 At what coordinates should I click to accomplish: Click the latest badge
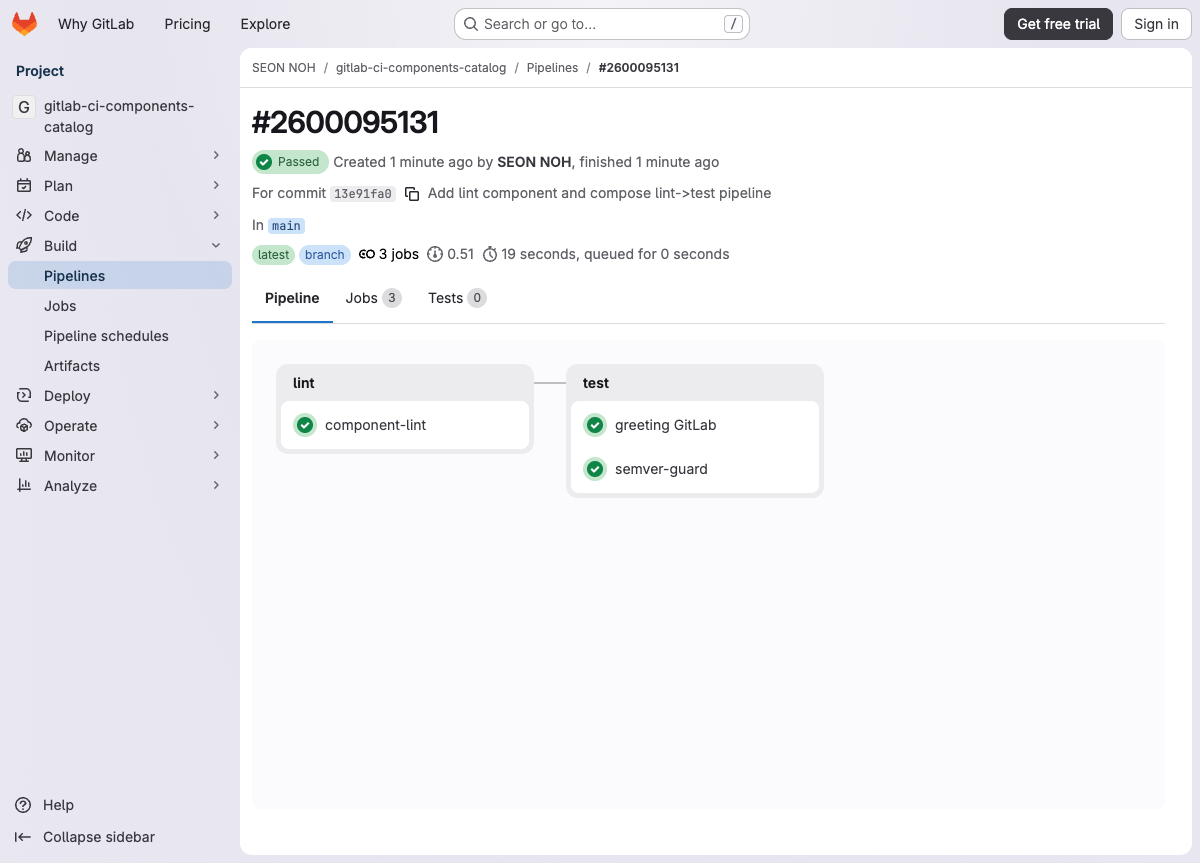[x=273, y=255]
